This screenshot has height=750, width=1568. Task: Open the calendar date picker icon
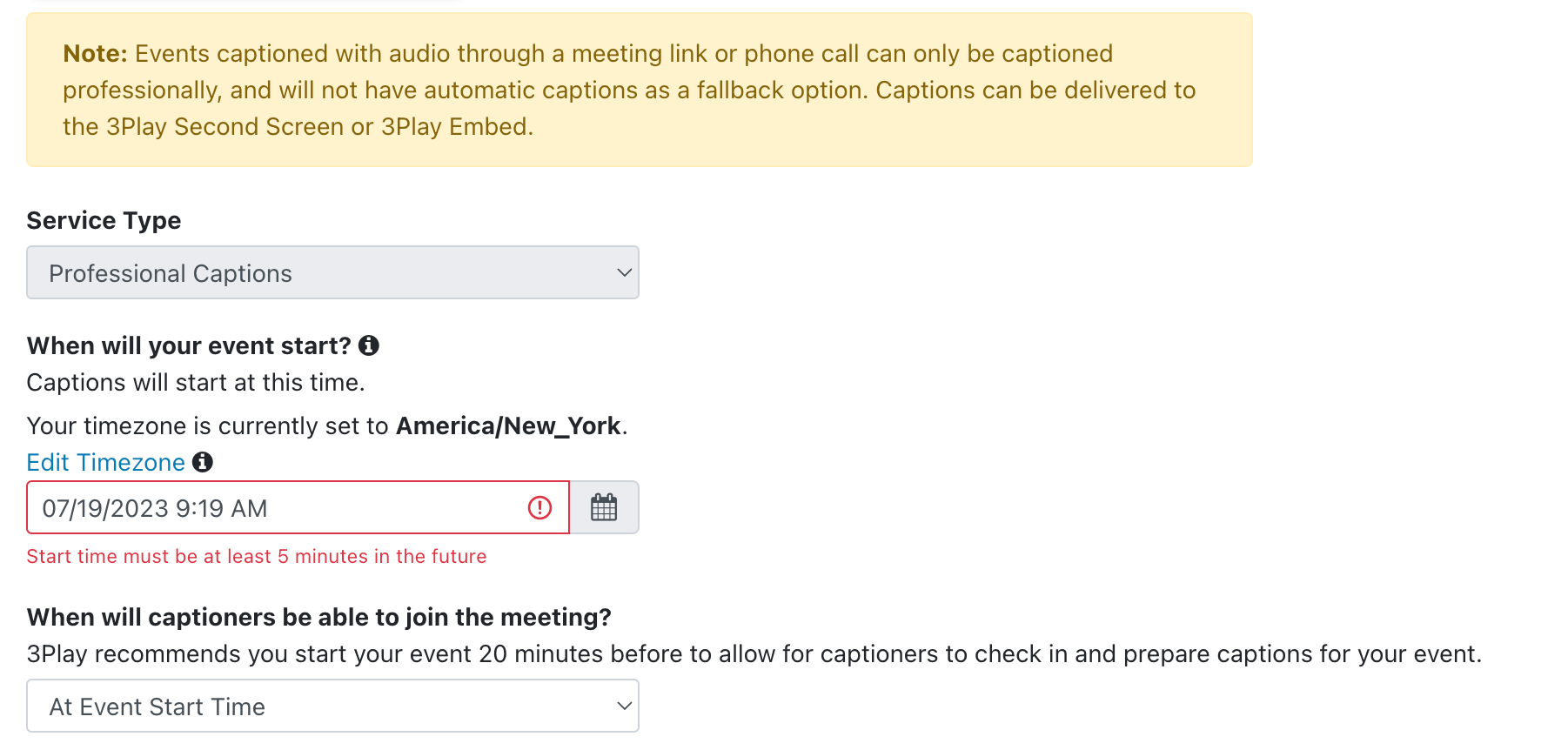[x=604, y=507]
